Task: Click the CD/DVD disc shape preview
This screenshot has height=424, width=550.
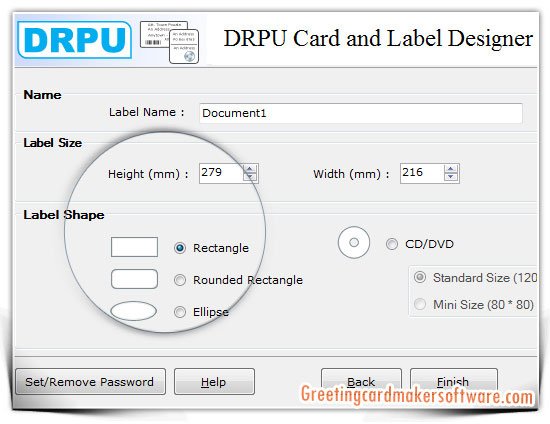Action: coord(354,242)
